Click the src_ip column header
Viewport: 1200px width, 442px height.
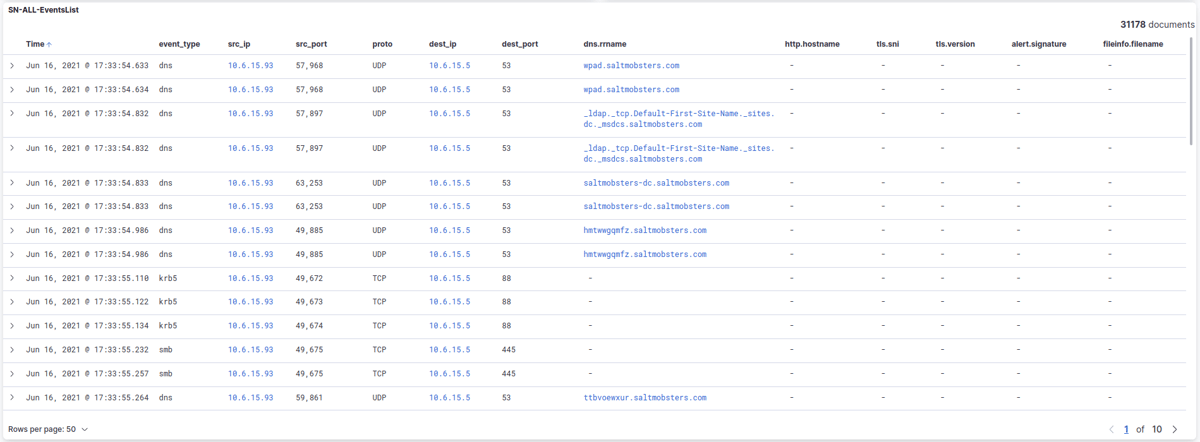tap(239, 44)
